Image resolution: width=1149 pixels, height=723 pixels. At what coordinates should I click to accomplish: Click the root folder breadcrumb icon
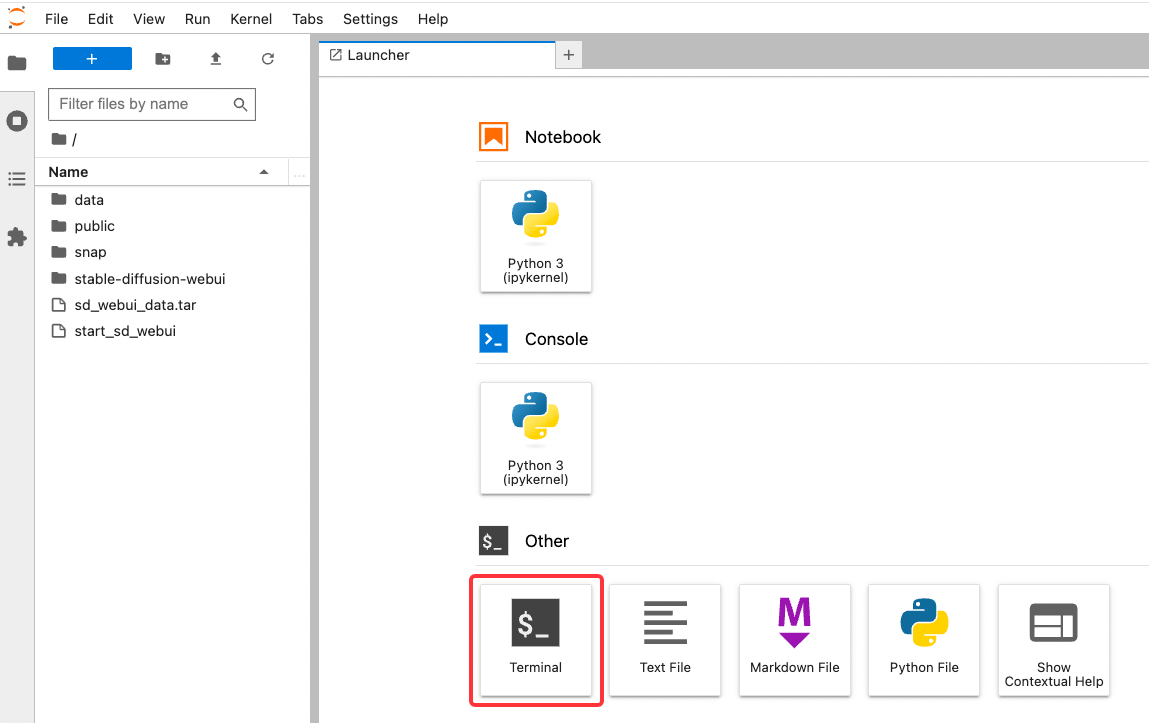59,138
